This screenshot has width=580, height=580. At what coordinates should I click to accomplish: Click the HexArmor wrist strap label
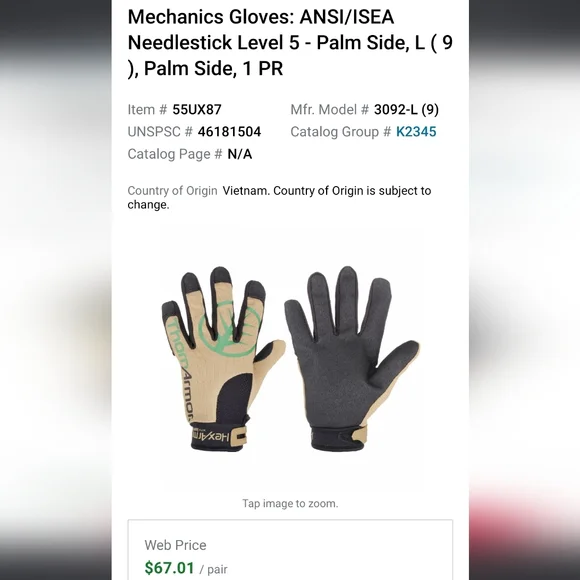211,436
